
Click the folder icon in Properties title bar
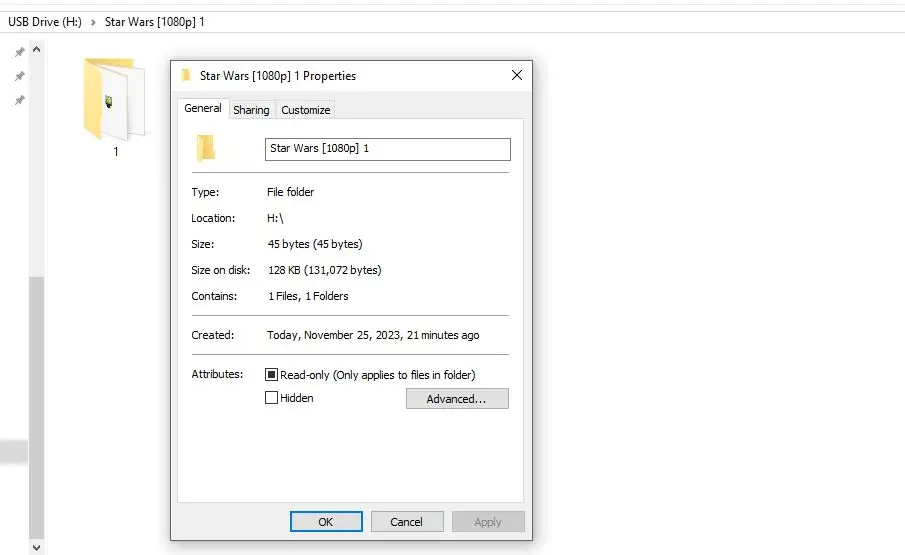click(186, 76)
